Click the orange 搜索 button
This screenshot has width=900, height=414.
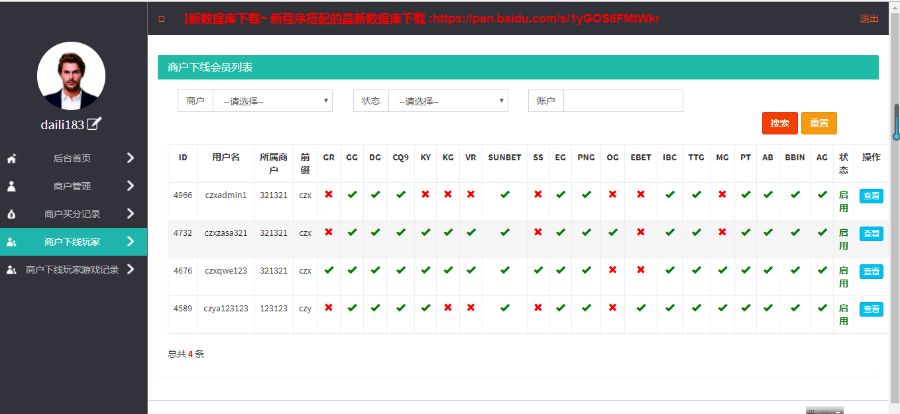click(779, 123)
